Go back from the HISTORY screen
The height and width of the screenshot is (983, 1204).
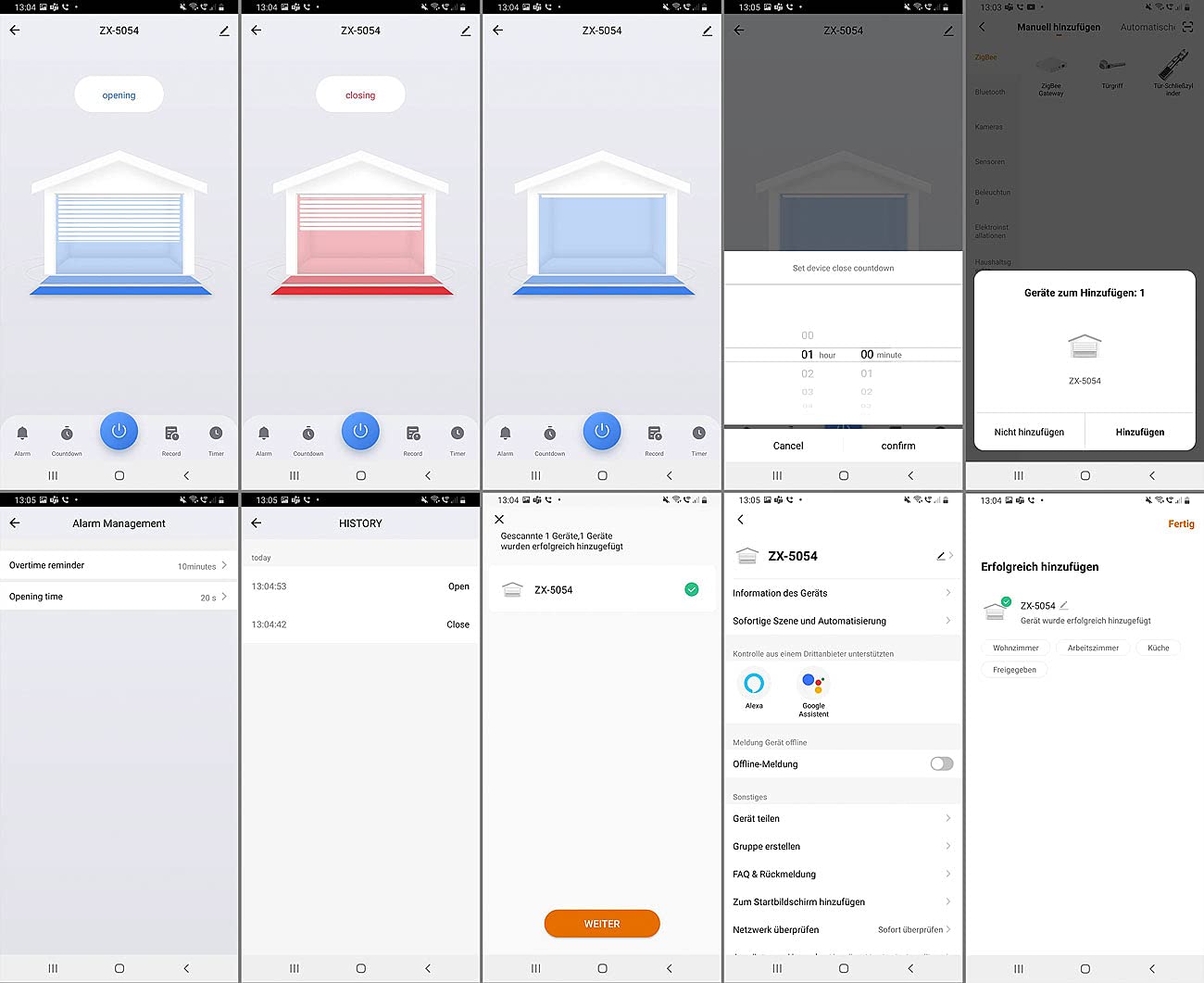coord(257,523)
